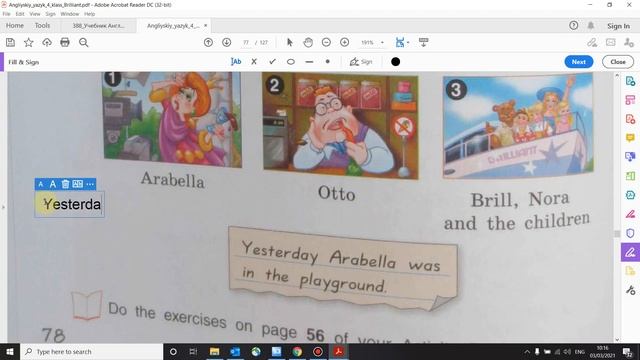This screenshot has height=360, width=640.
Task: Open File Explorer from taskbar
Action: click(x=214, y=351)
